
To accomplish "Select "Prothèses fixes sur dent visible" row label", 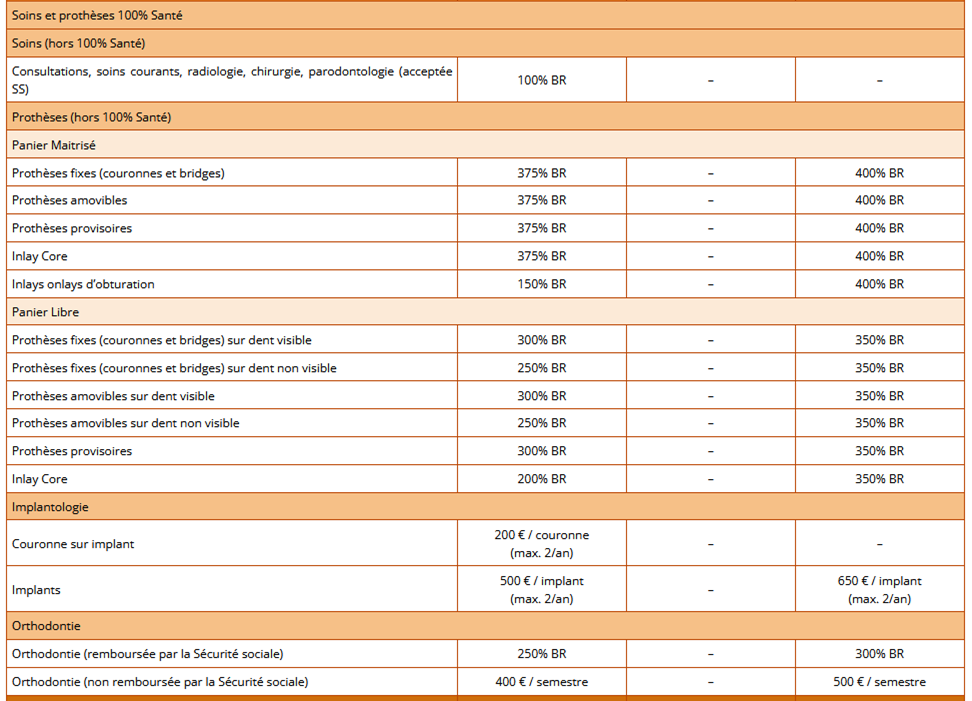I will tap(161, 340).
